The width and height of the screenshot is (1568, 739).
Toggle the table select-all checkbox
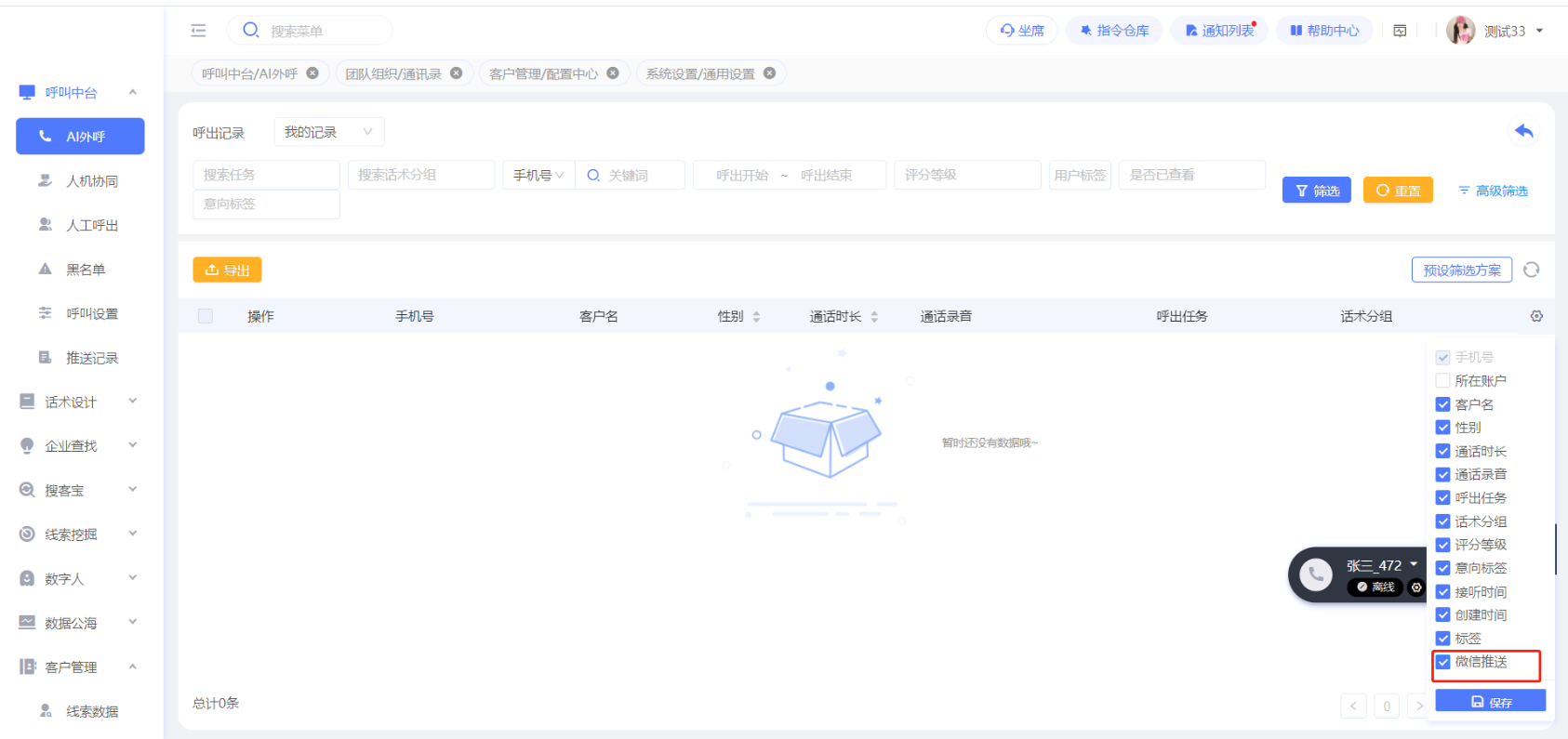pyautogui.click(x=206, y=316)
